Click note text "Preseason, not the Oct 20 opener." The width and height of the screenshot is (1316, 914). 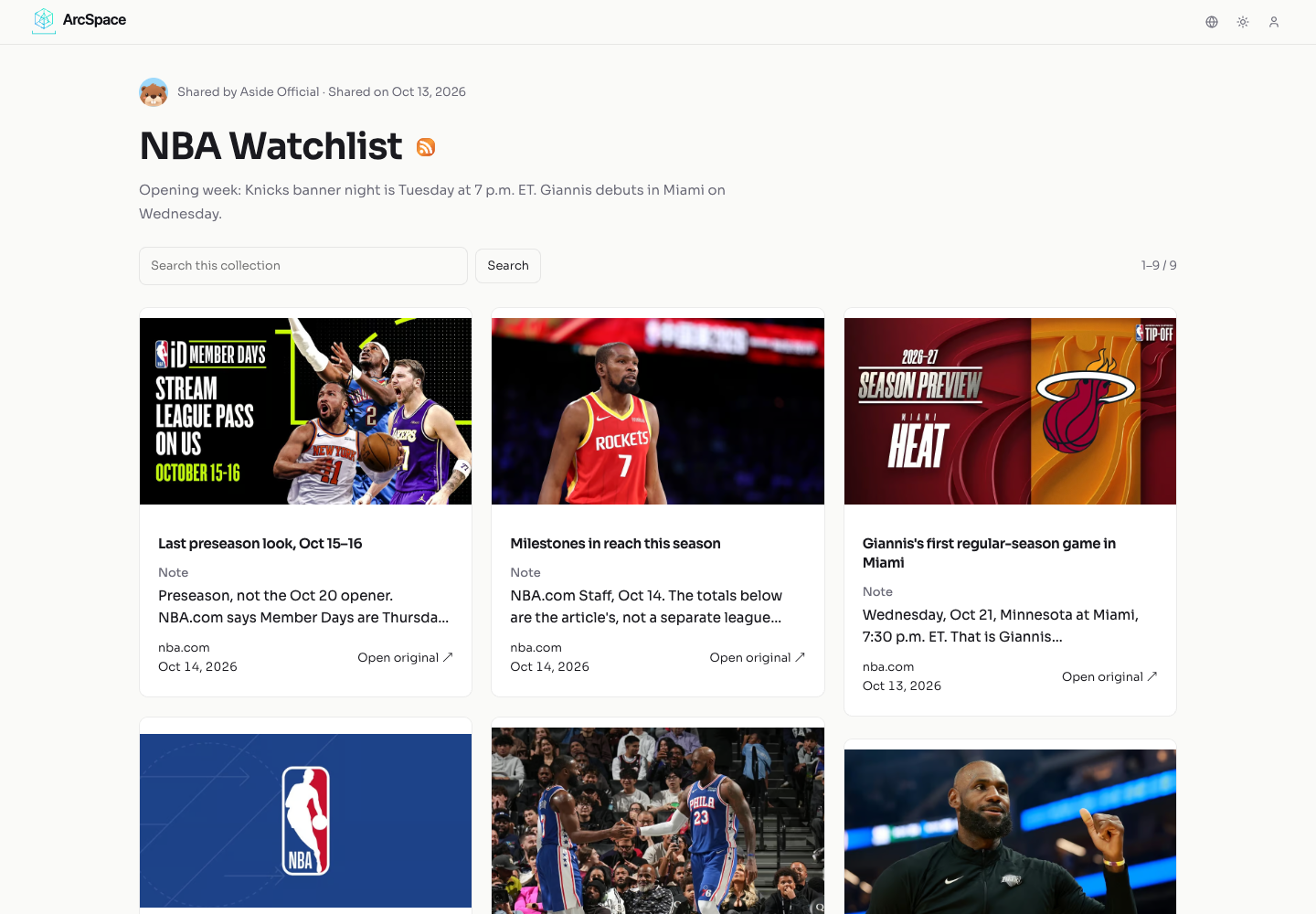tap(275, 596)
